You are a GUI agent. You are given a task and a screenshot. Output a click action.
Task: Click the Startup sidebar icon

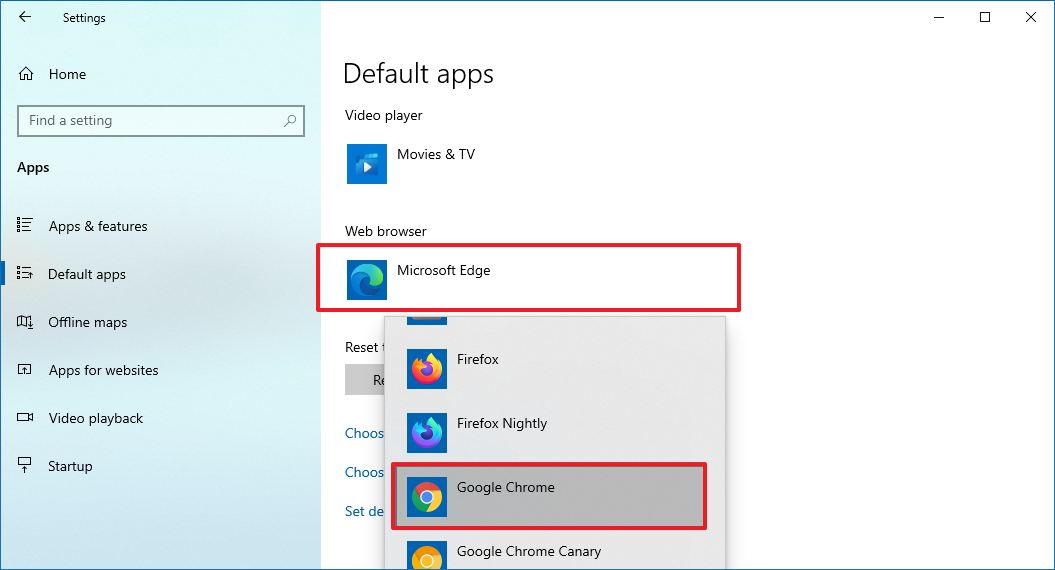coord(25,465)
